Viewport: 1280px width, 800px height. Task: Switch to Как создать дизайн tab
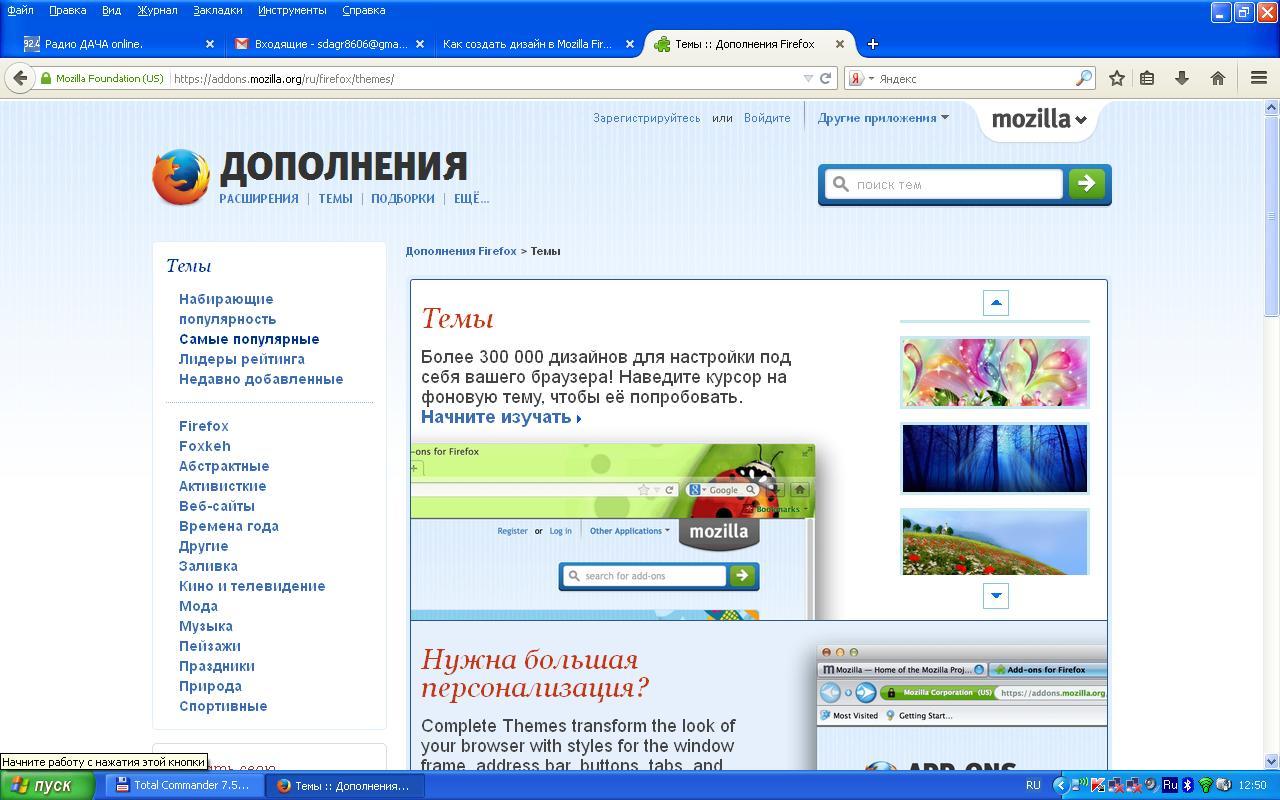coord(527,44)
